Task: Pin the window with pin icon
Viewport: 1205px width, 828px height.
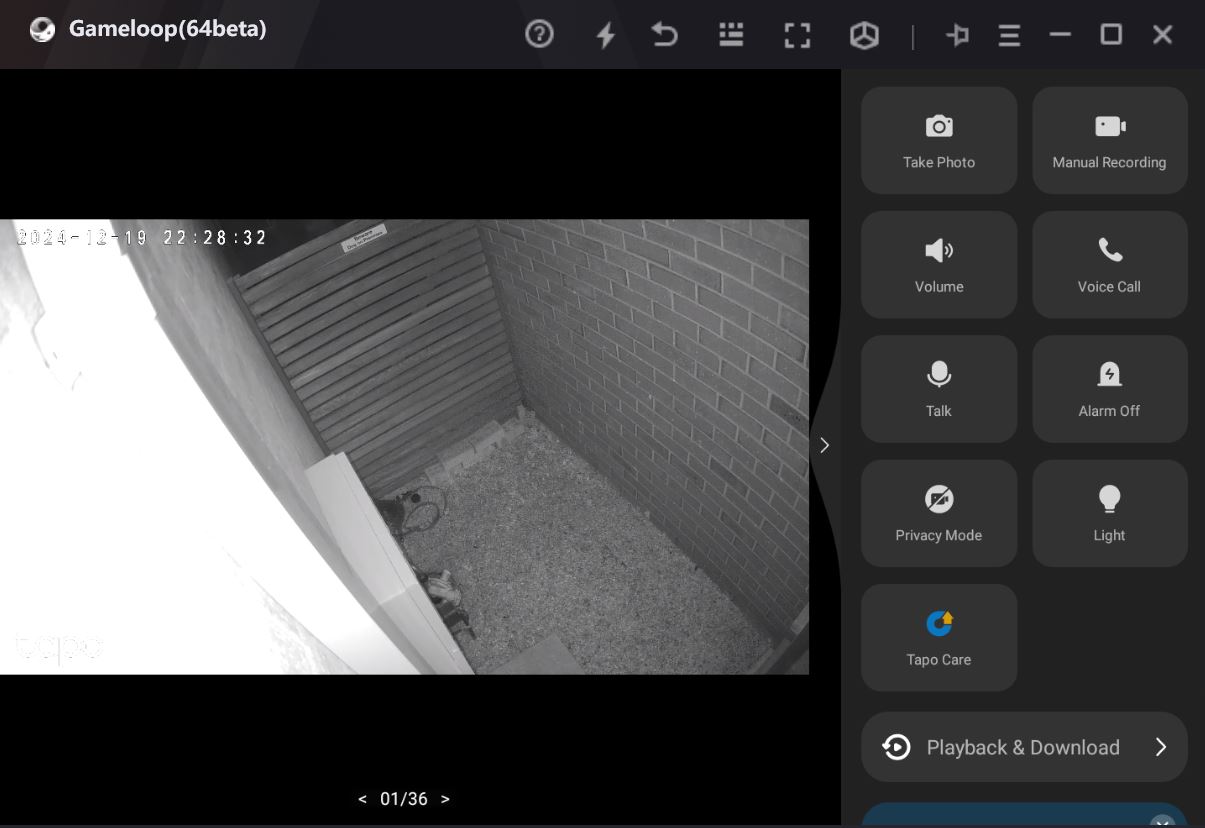Action: (x=957, y=35)
